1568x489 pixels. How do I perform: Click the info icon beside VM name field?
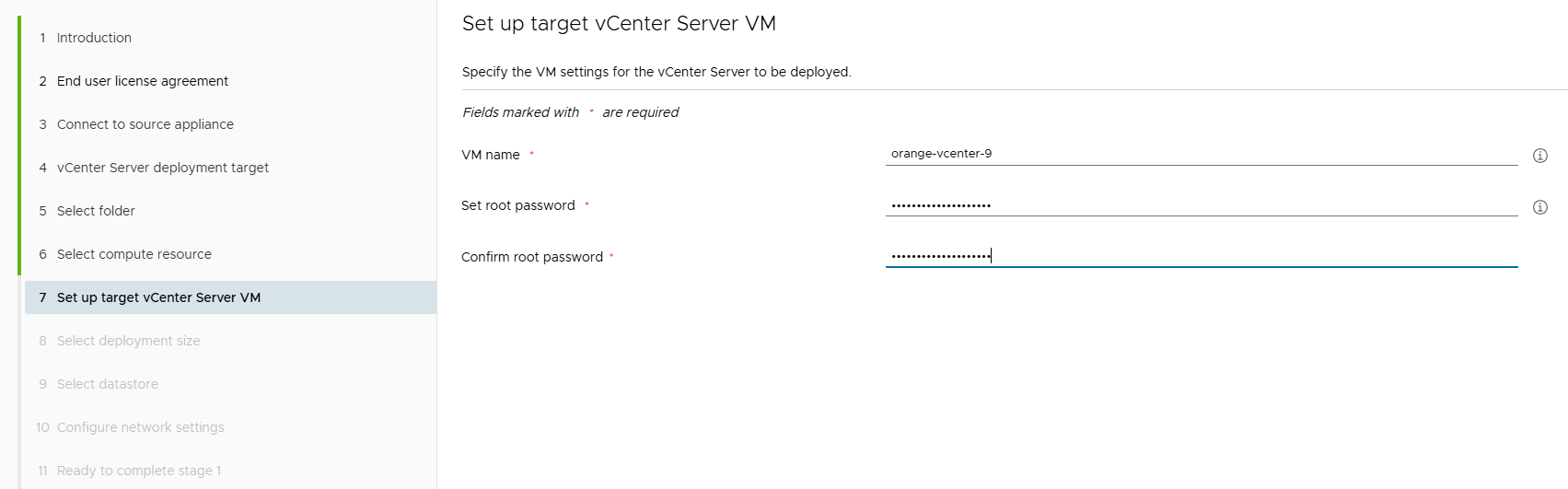point(1539,156)
